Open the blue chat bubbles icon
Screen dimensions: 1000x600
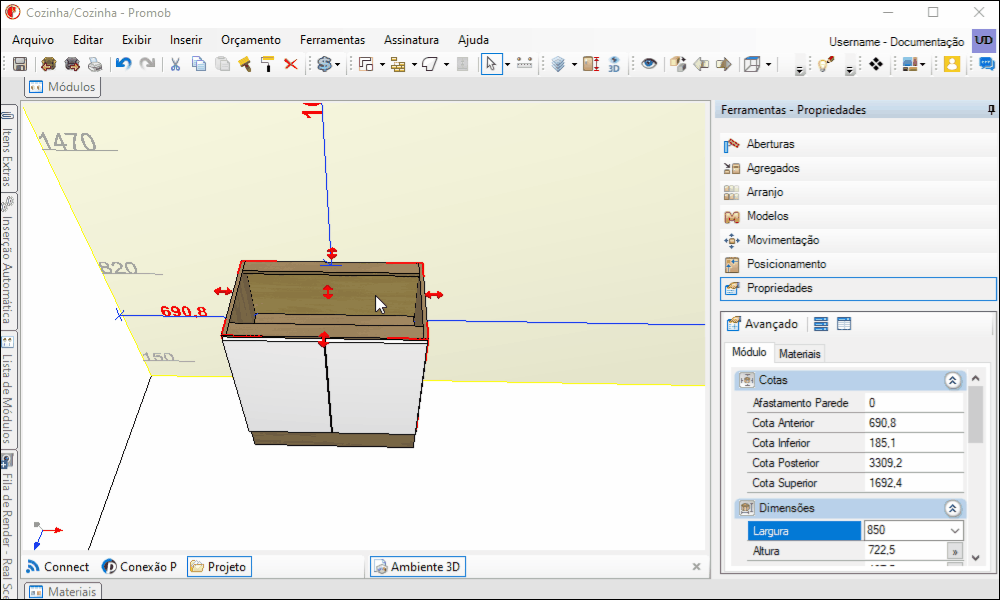(986, 64)
